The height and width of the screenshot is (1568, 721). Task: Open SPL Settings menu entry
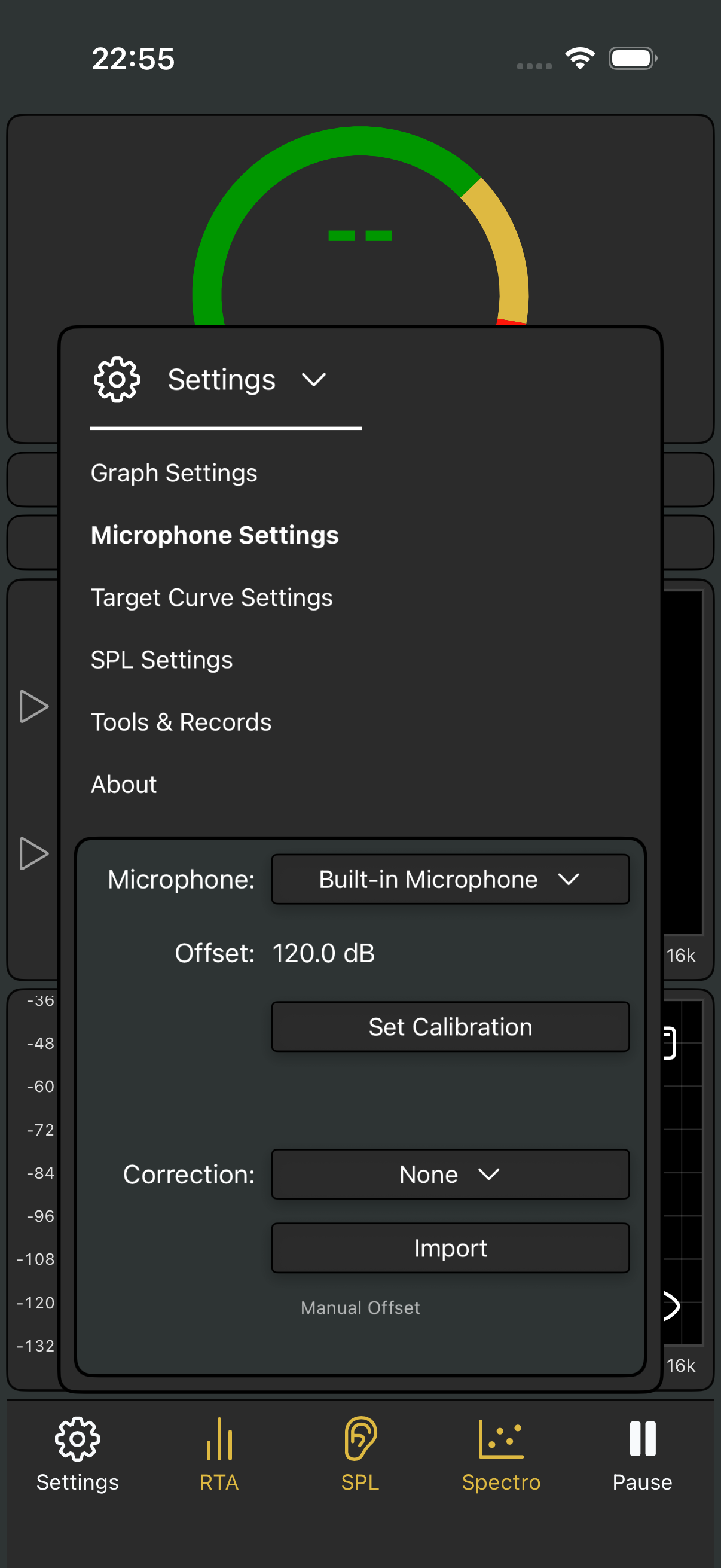tap(162, 660)
